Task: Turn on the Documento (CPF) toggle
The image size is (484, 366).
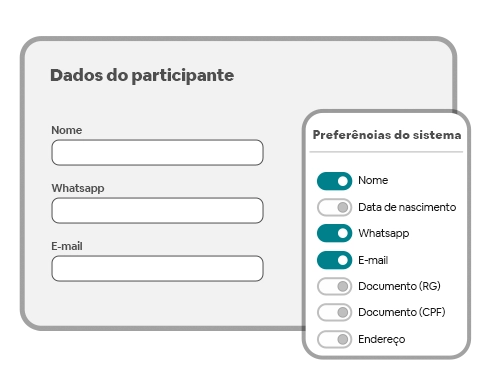Action: [334, 312]
